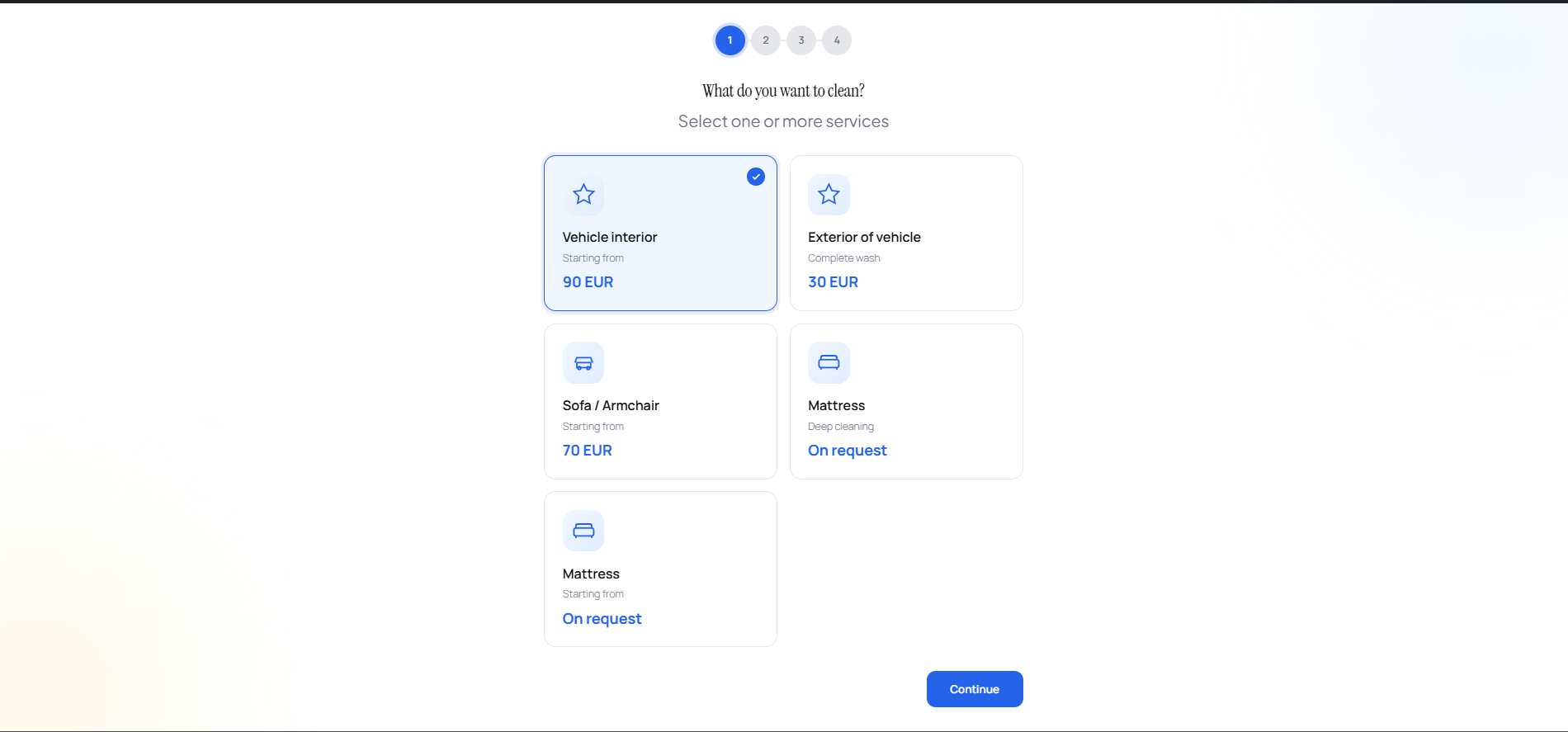This screenshot has width=1568, height=732.
Task: Choose the Sofa / Armchair title
Action: point(611,406)
